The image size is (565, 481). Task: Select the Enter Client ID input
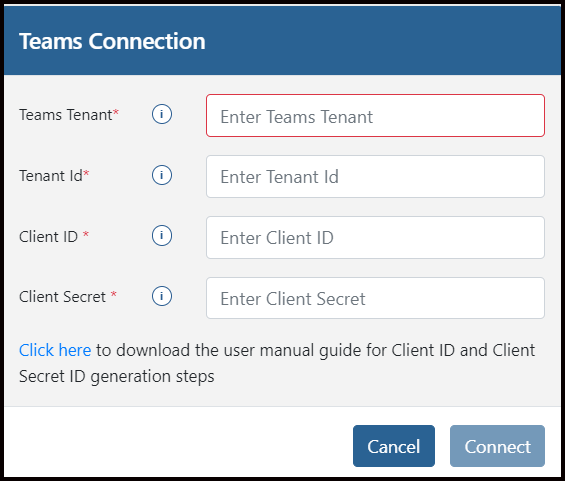(375, 237)
